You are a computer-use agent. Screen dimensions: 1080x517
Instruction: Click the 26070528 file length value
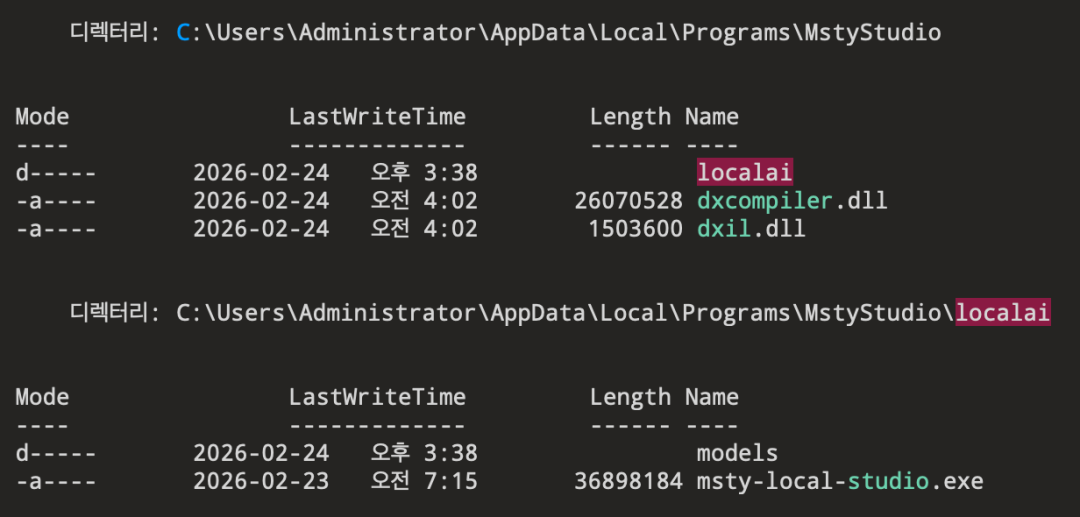tap(628, 201)
